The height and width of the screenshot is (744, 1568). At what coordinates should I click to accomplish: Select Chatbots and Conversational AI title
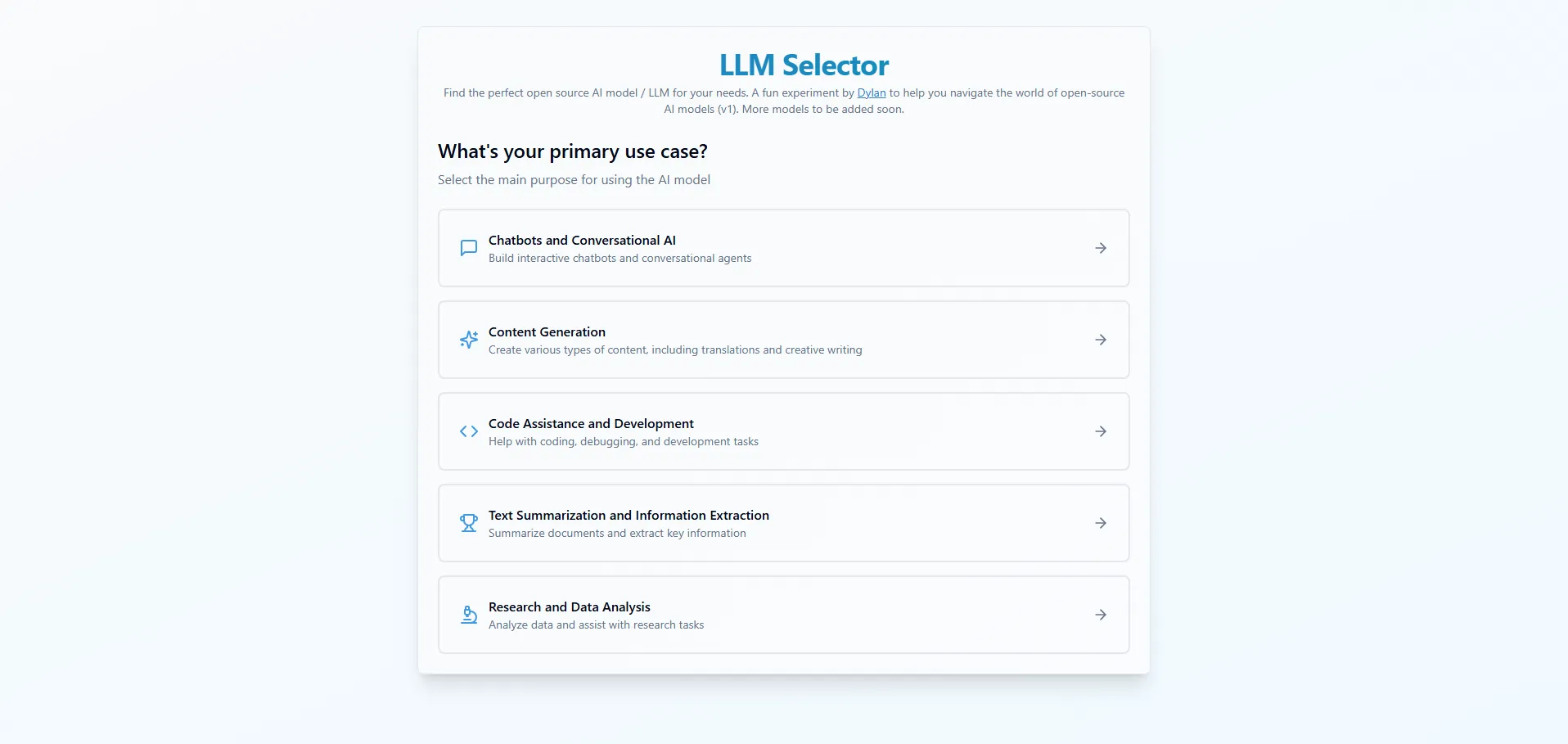(582, 241)
